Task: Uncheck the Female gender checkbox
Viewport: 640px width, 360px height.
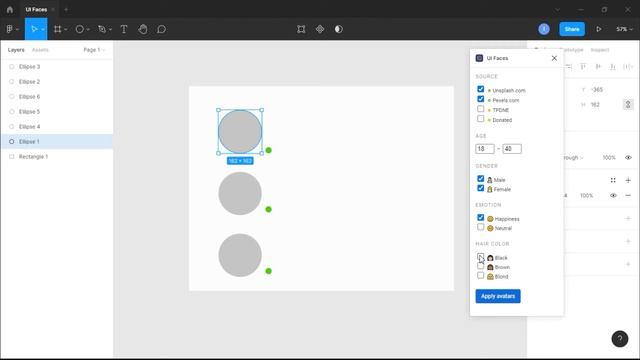Action: pyautogui.click(x=480, y=188)
